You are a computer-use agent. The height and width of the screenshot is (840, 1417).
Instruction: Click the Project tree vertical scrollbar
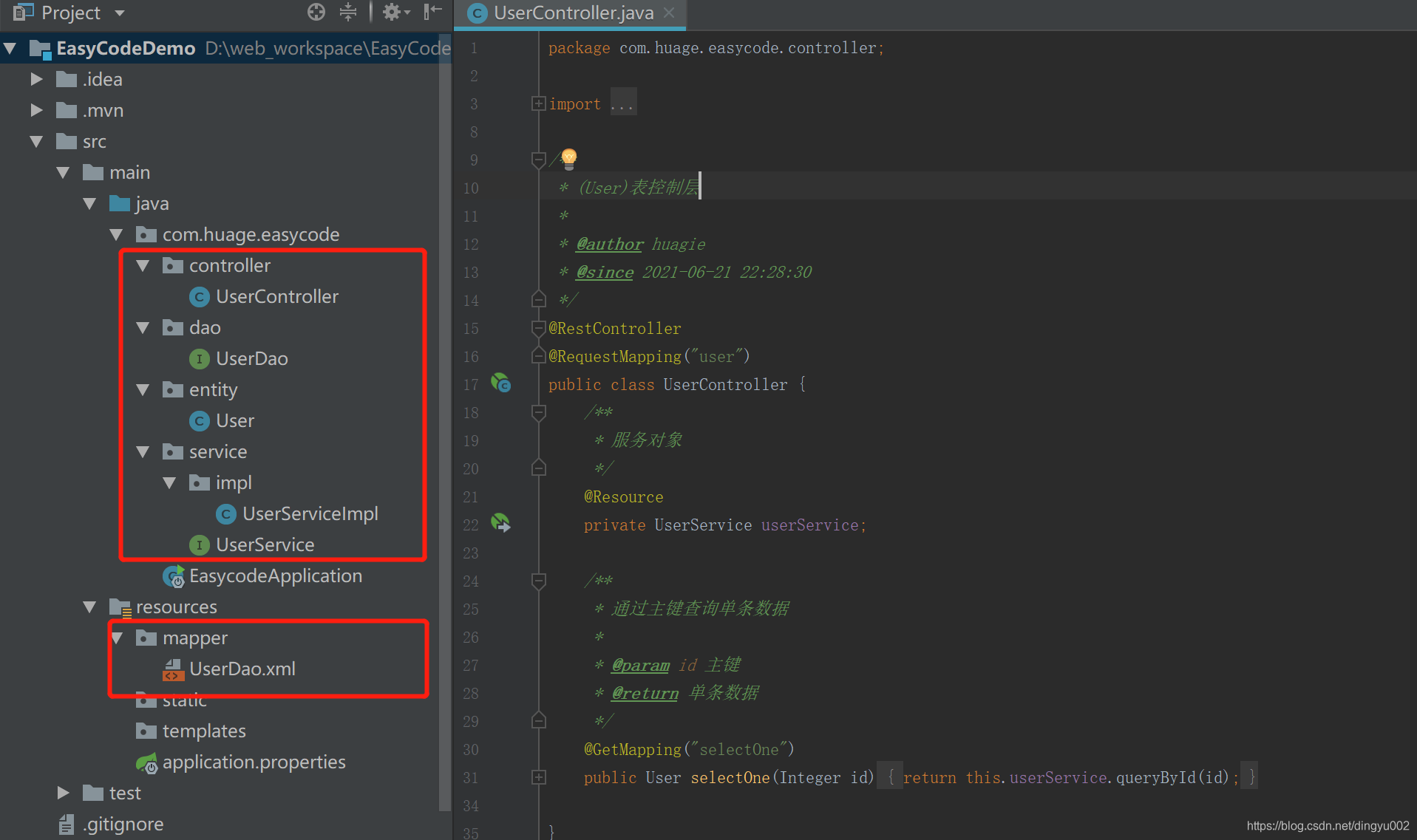445,421
